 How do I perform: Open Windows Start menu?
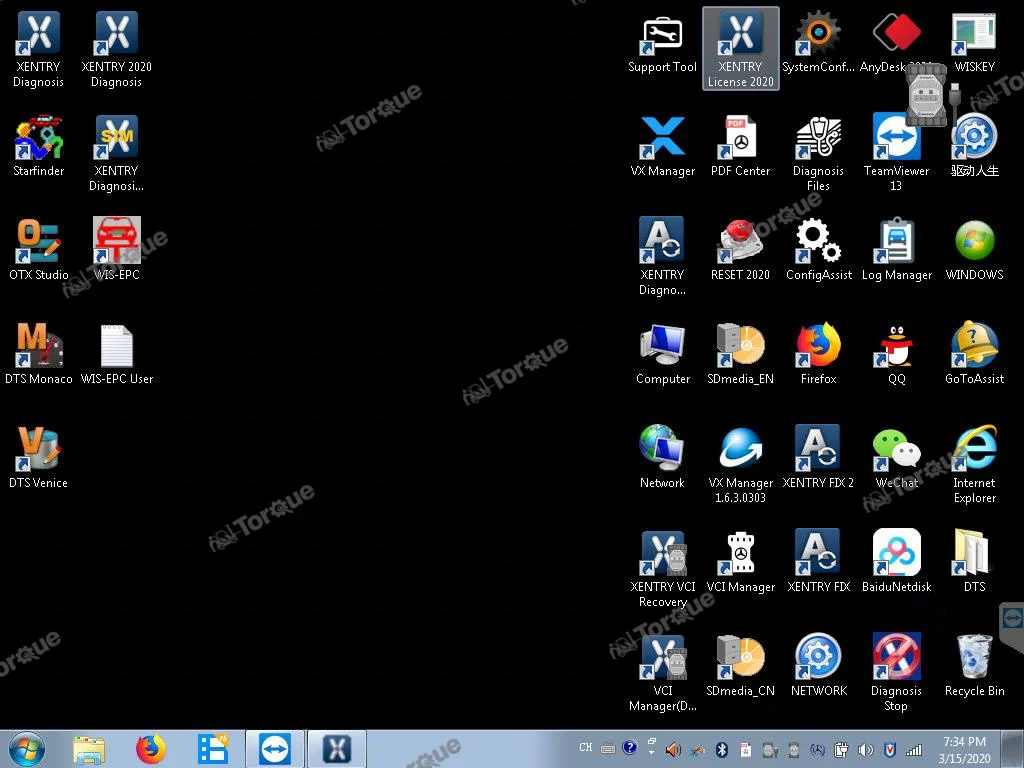[x=26, y=749]
